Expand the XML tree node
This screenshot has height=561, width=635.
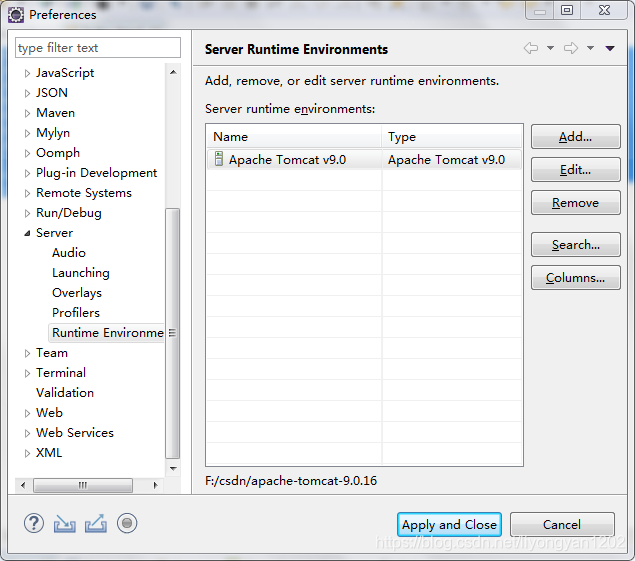27,453
